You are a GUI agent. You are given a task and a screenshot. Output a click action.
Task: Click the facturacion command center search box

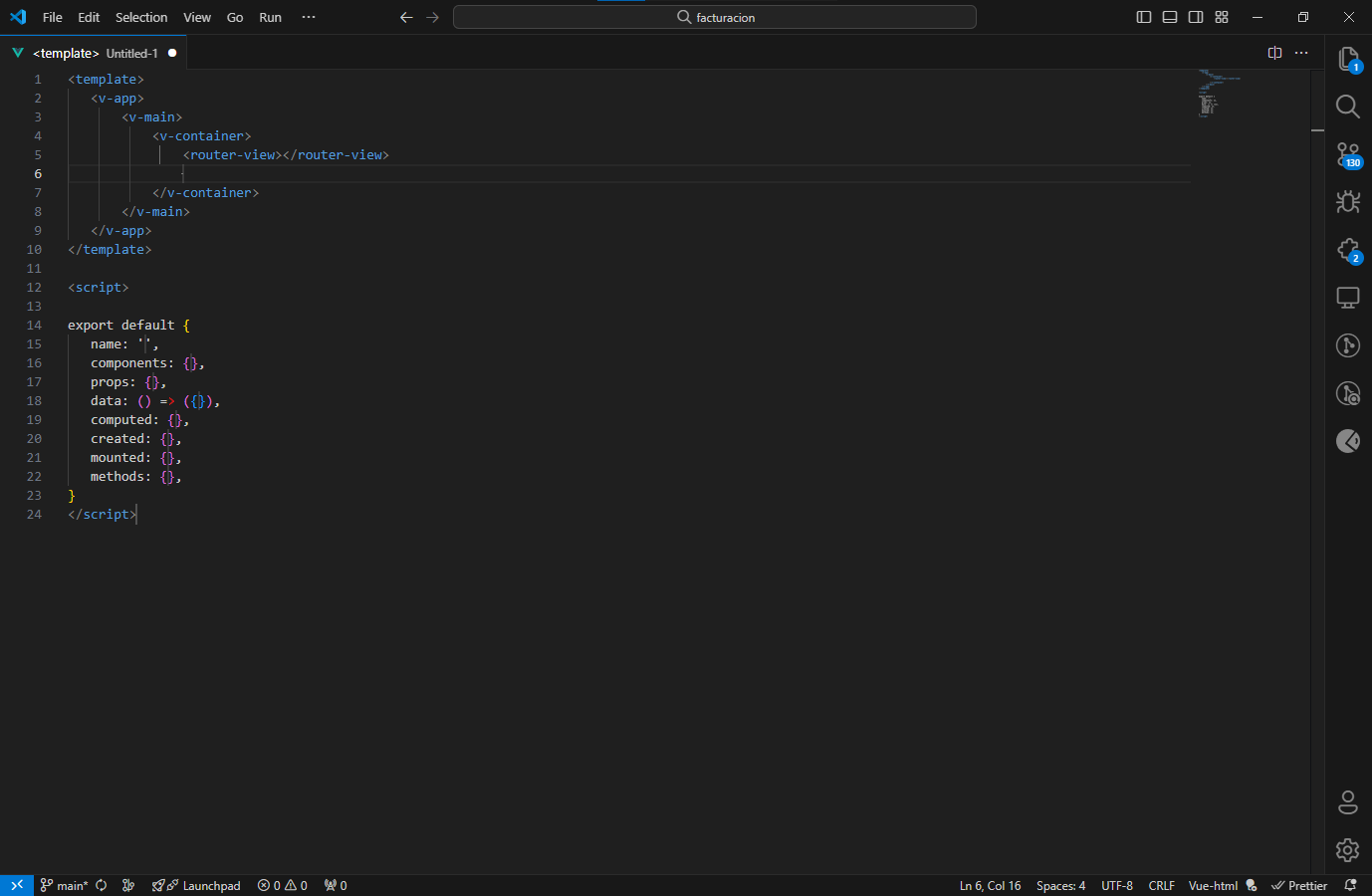coord(715,17)
